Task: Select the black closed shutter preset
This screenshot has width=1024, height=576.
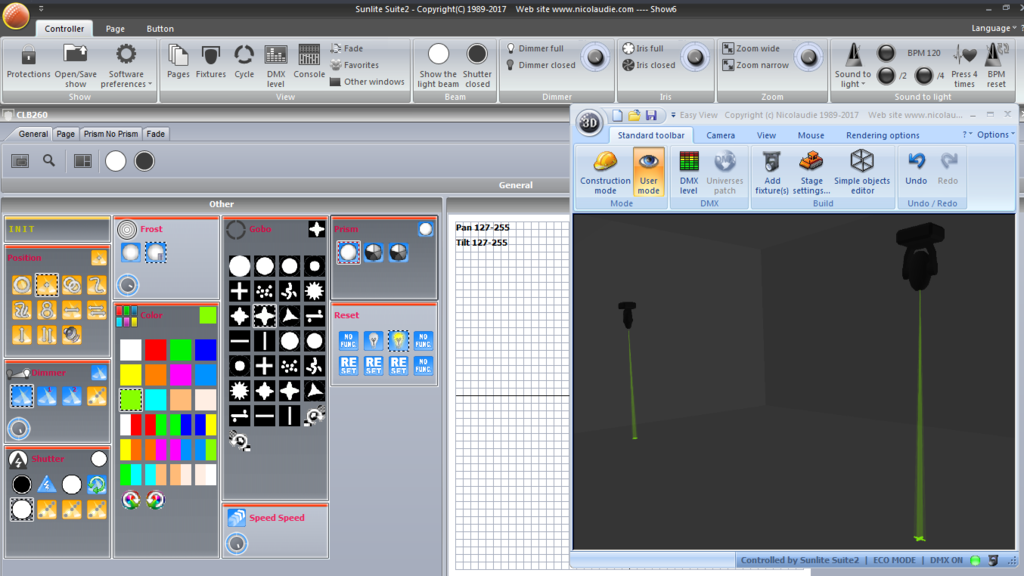Action: pyautogui.click(x=22, y=485)
